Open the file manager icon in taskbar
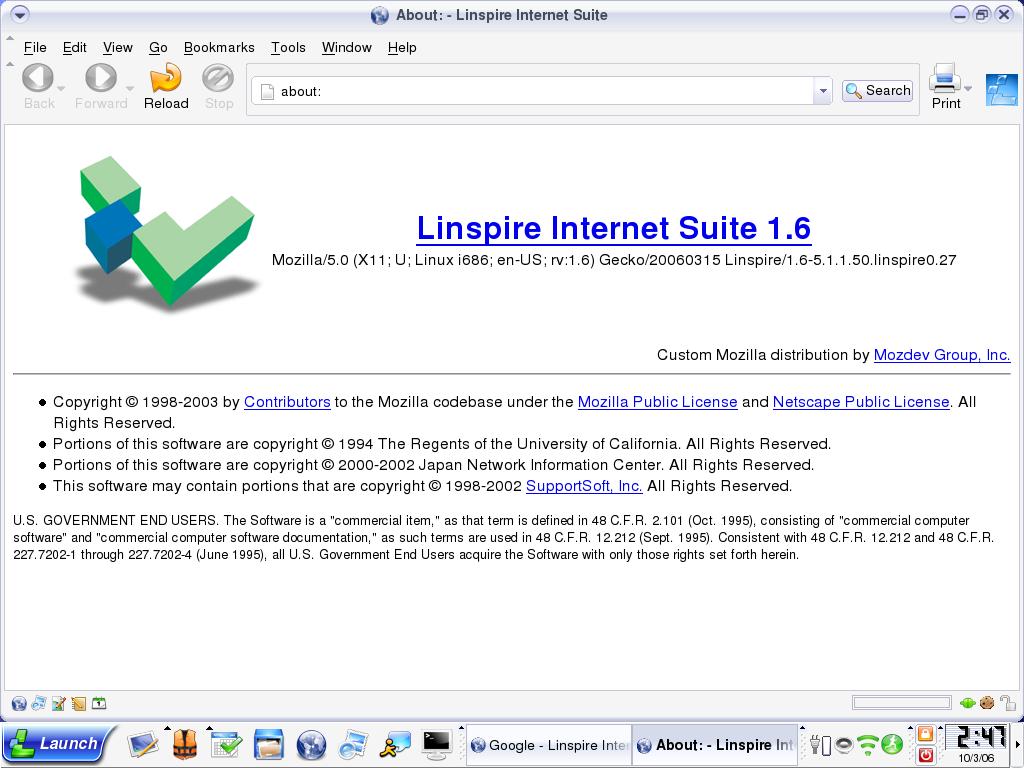The width and height of the screenshot is (1024, 768). pos(269,744)
